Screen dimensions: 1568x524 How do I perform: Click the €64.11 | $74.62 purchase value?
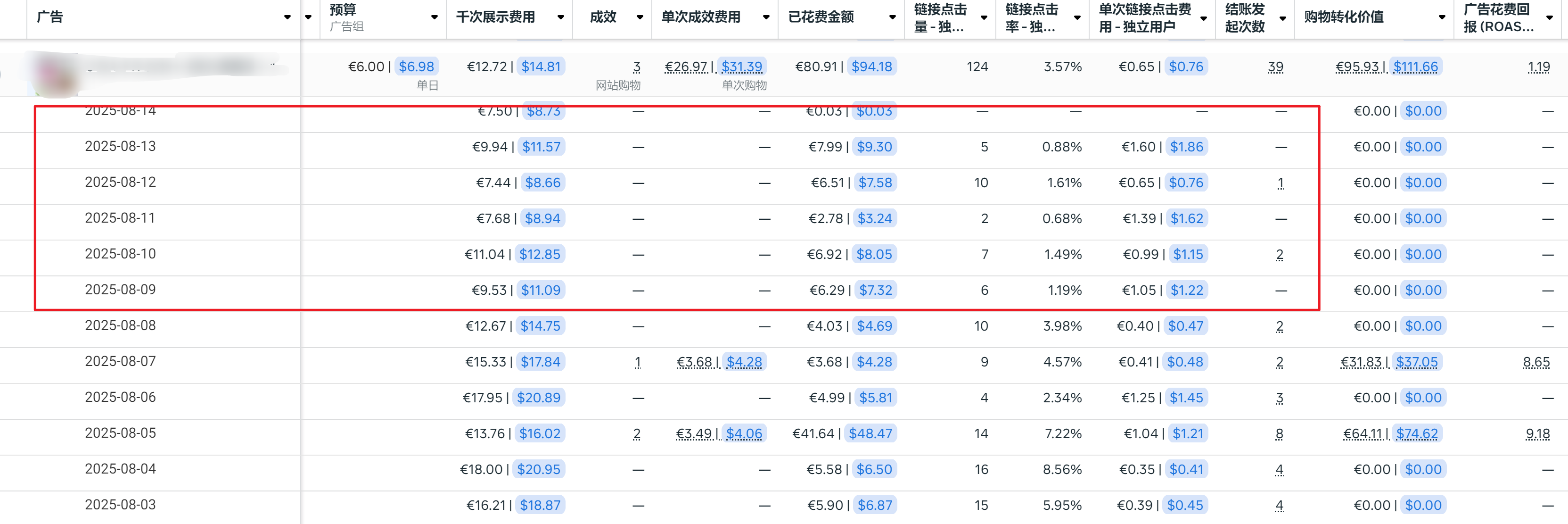1390,433
